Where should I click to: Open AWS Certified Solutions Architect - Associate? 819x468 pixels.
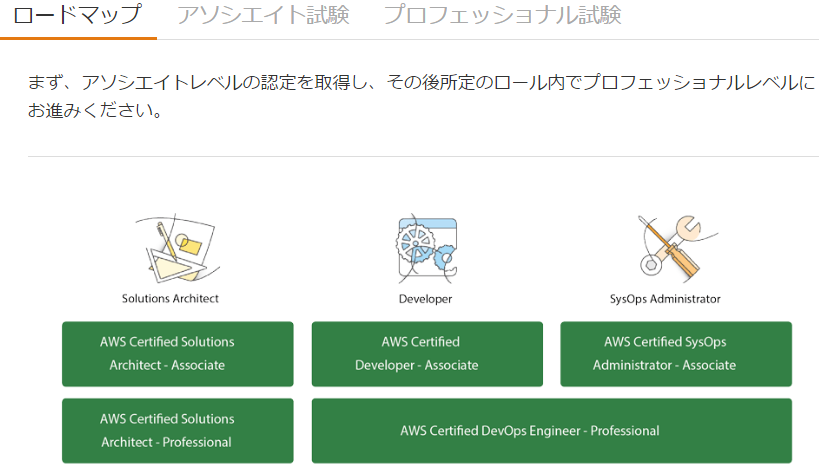(x=177, y=353)
